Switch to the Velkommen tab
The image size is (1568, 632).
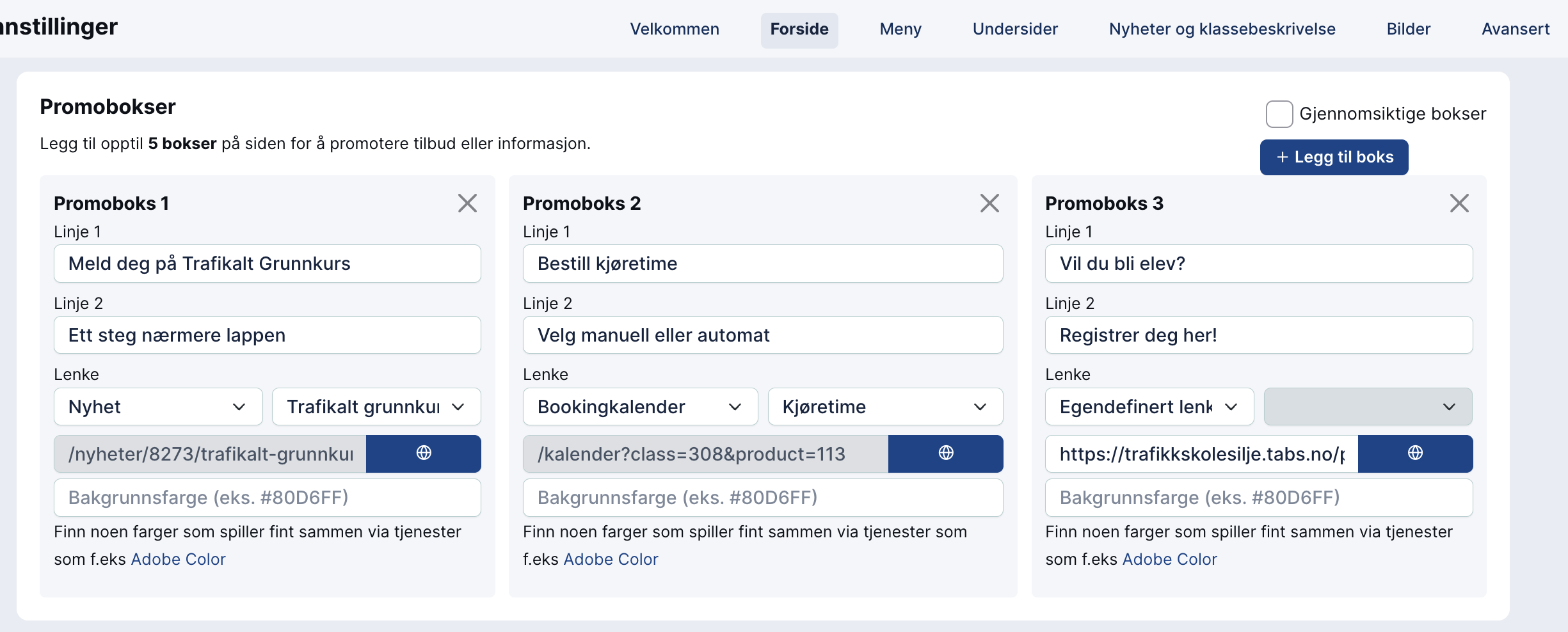pyautogui.click(x=675, y=29)
